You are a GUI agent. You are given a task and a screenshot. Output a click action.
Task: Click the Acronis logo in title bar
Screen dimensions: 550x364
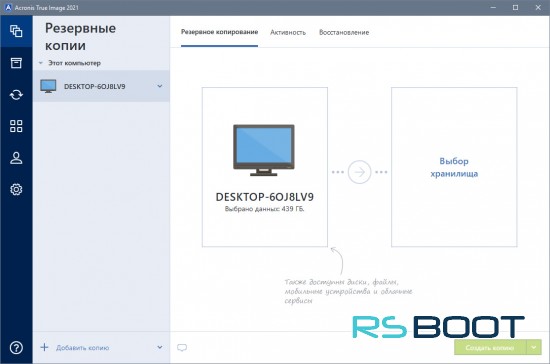8,7
